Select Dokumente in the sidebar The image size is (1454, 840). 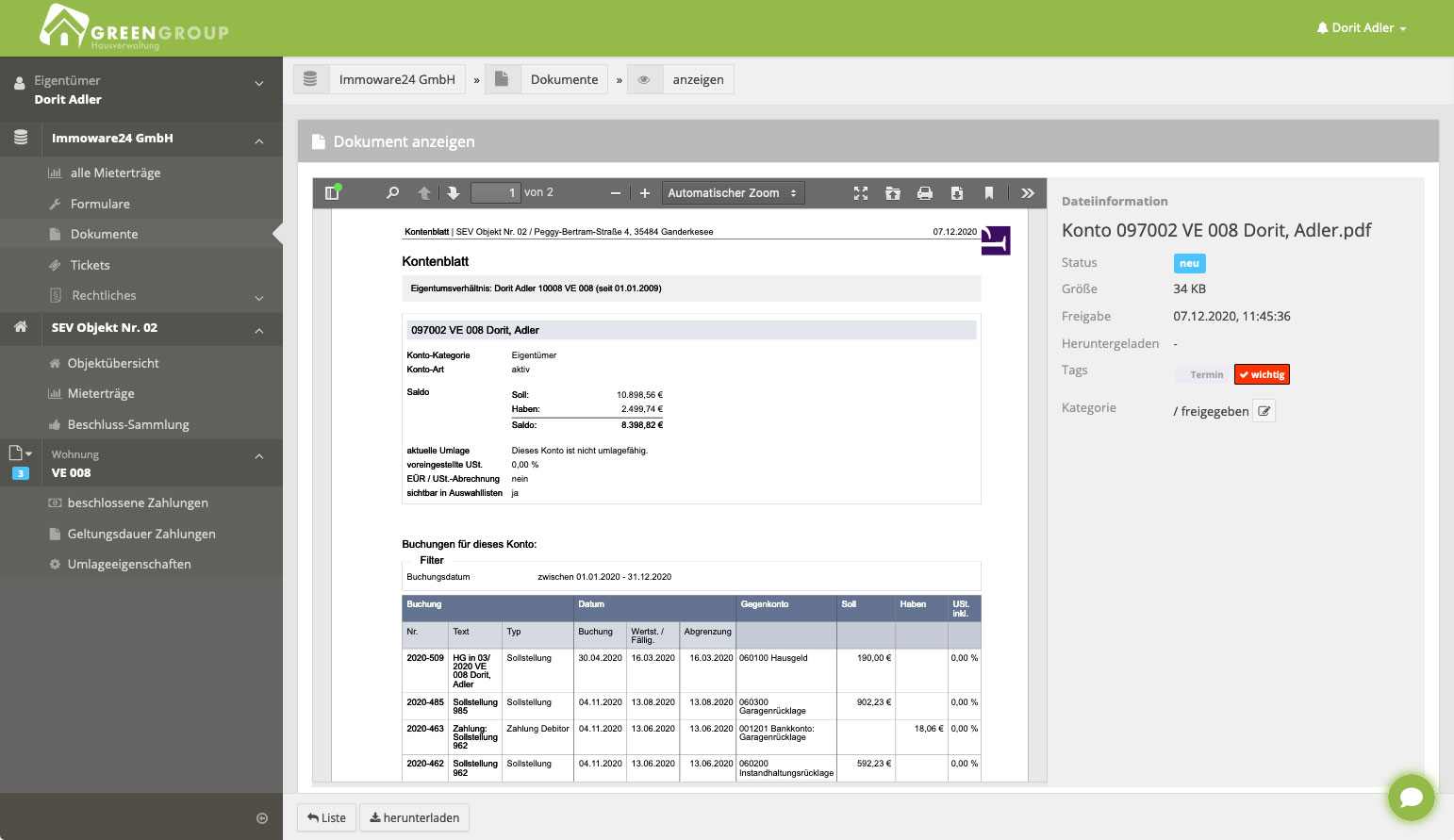104,234
